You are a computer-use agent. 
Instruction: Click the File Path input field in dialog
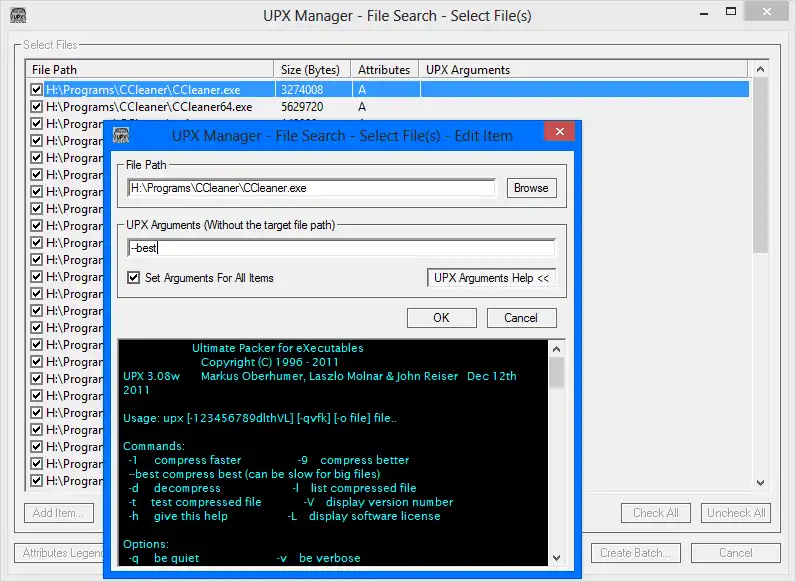tap(312, 188)
